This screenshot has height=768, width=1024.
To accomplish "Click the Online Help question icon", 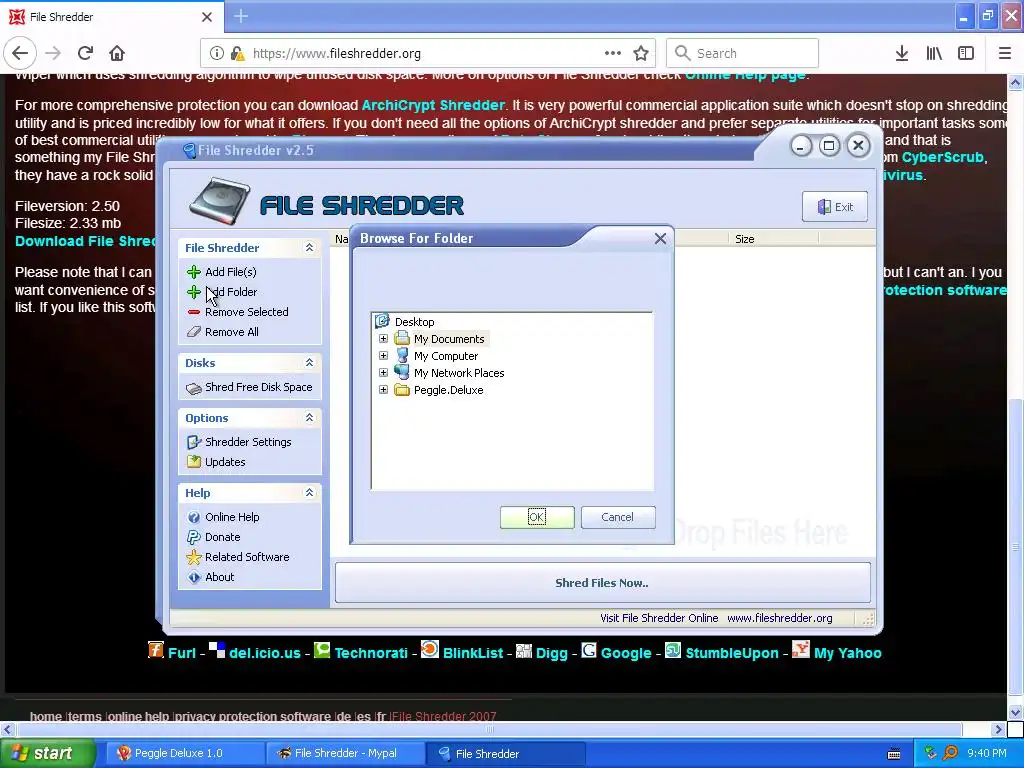I will tap(194, 517).
